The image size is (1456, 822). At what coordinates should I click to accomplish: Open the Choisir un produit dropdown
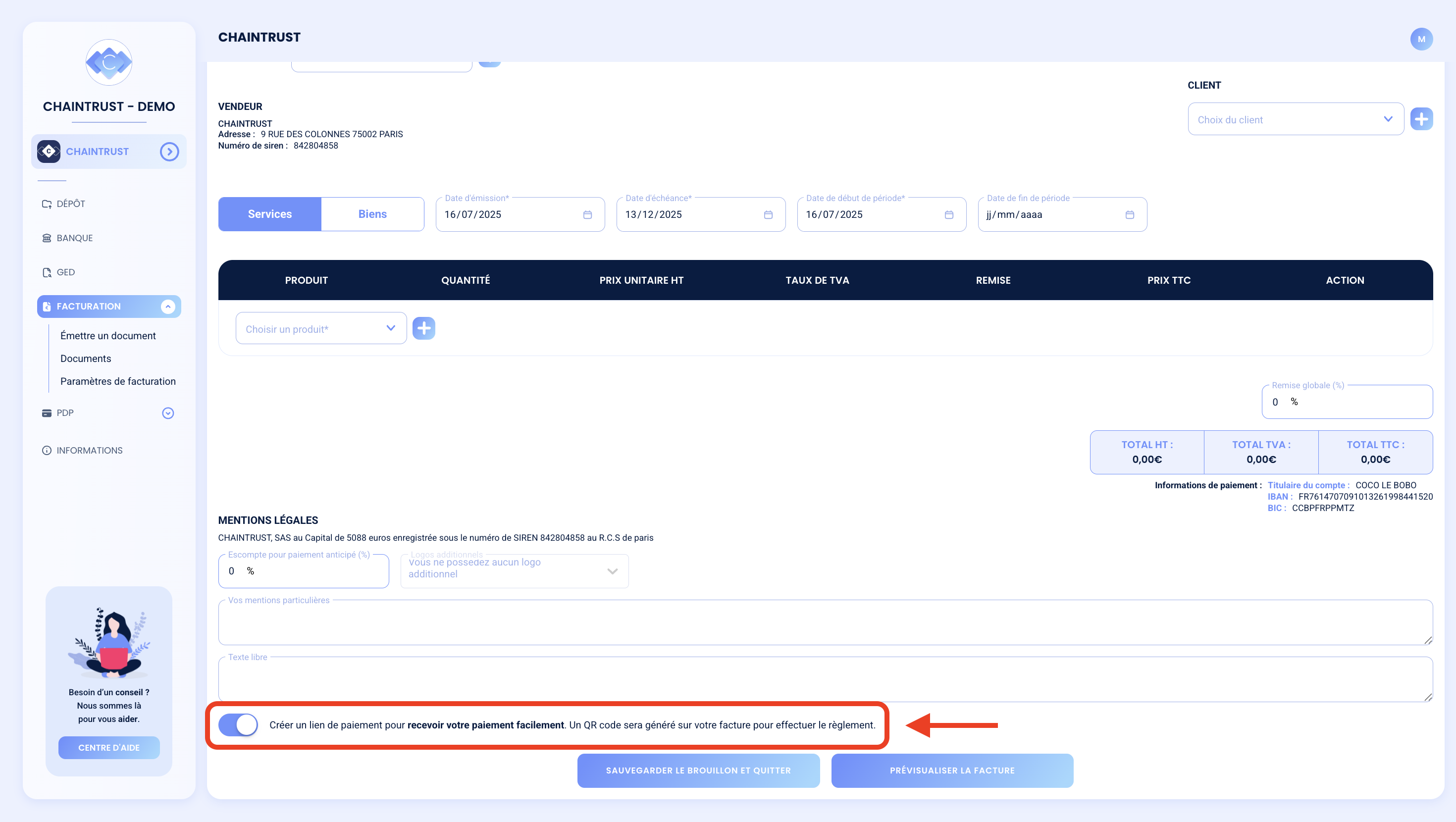click(321, 328)
